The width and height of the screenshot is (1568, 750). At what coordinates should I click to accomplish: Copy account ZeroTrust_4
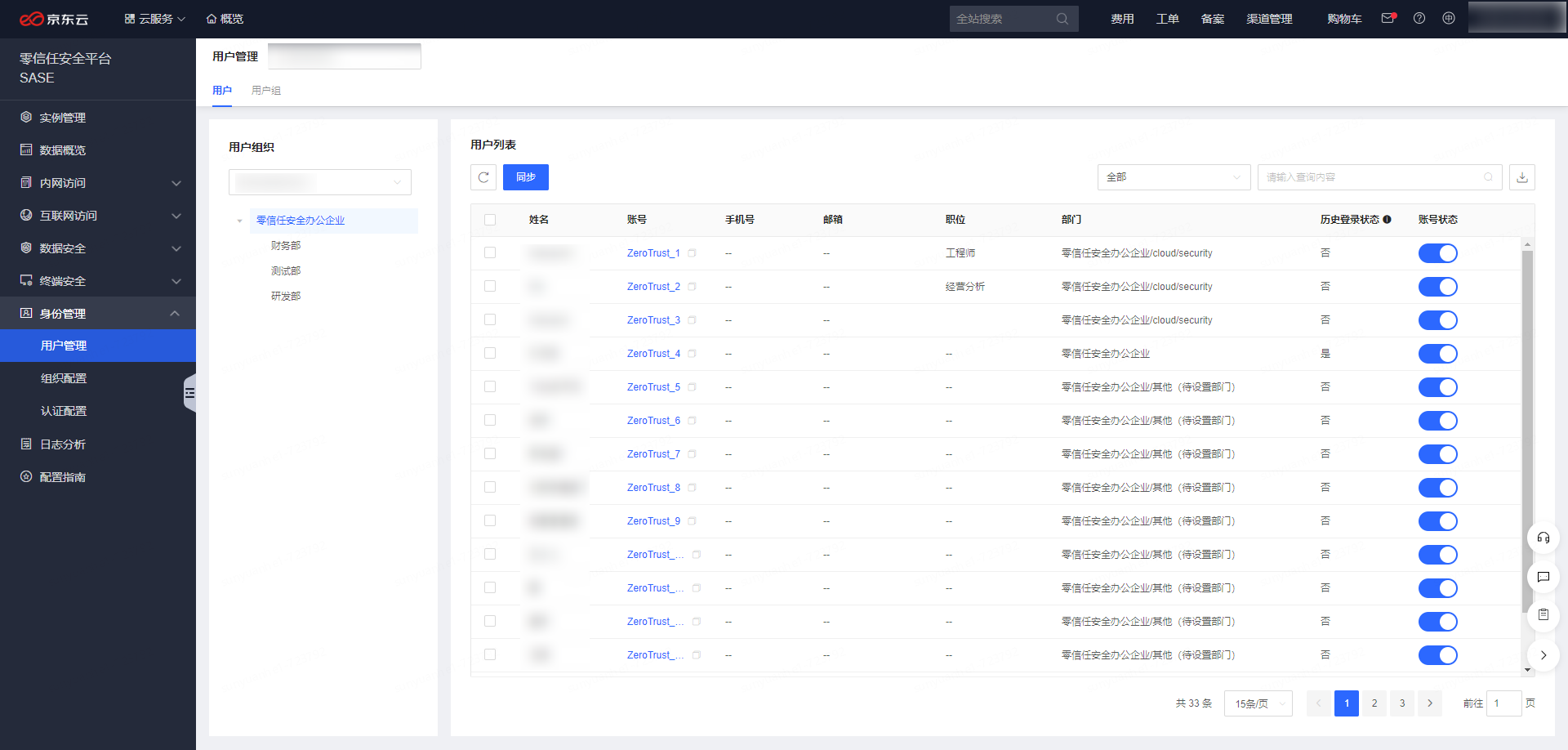pos(692,354)
